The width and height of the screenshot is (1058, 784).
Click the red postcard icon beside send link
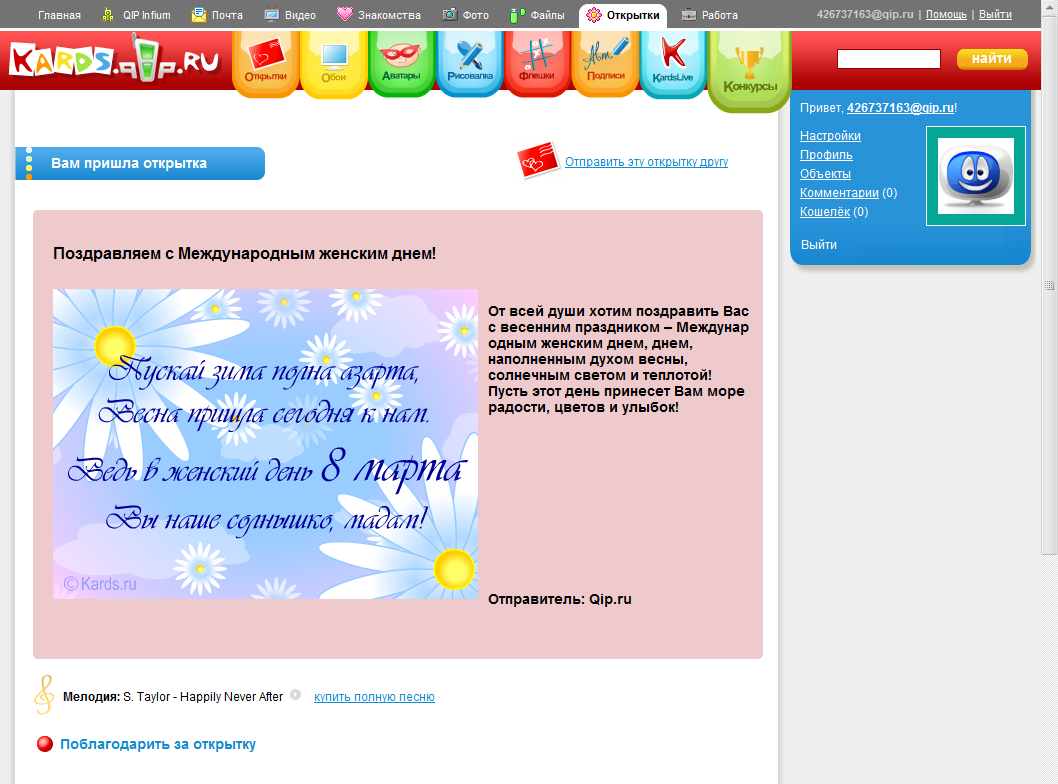[538, 160]
